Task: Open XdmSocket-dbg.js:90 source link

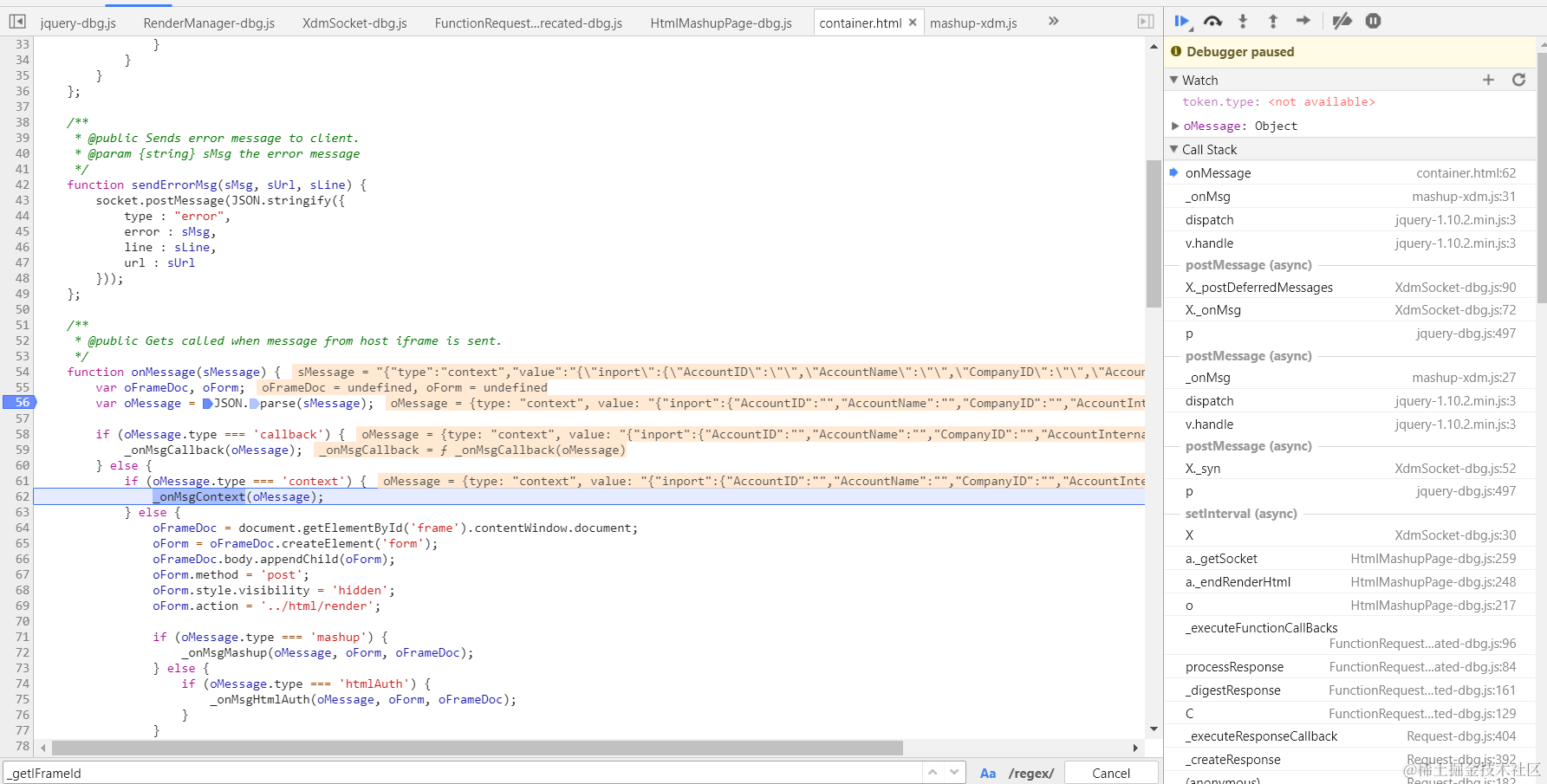Action: [x=1455, y=288]
